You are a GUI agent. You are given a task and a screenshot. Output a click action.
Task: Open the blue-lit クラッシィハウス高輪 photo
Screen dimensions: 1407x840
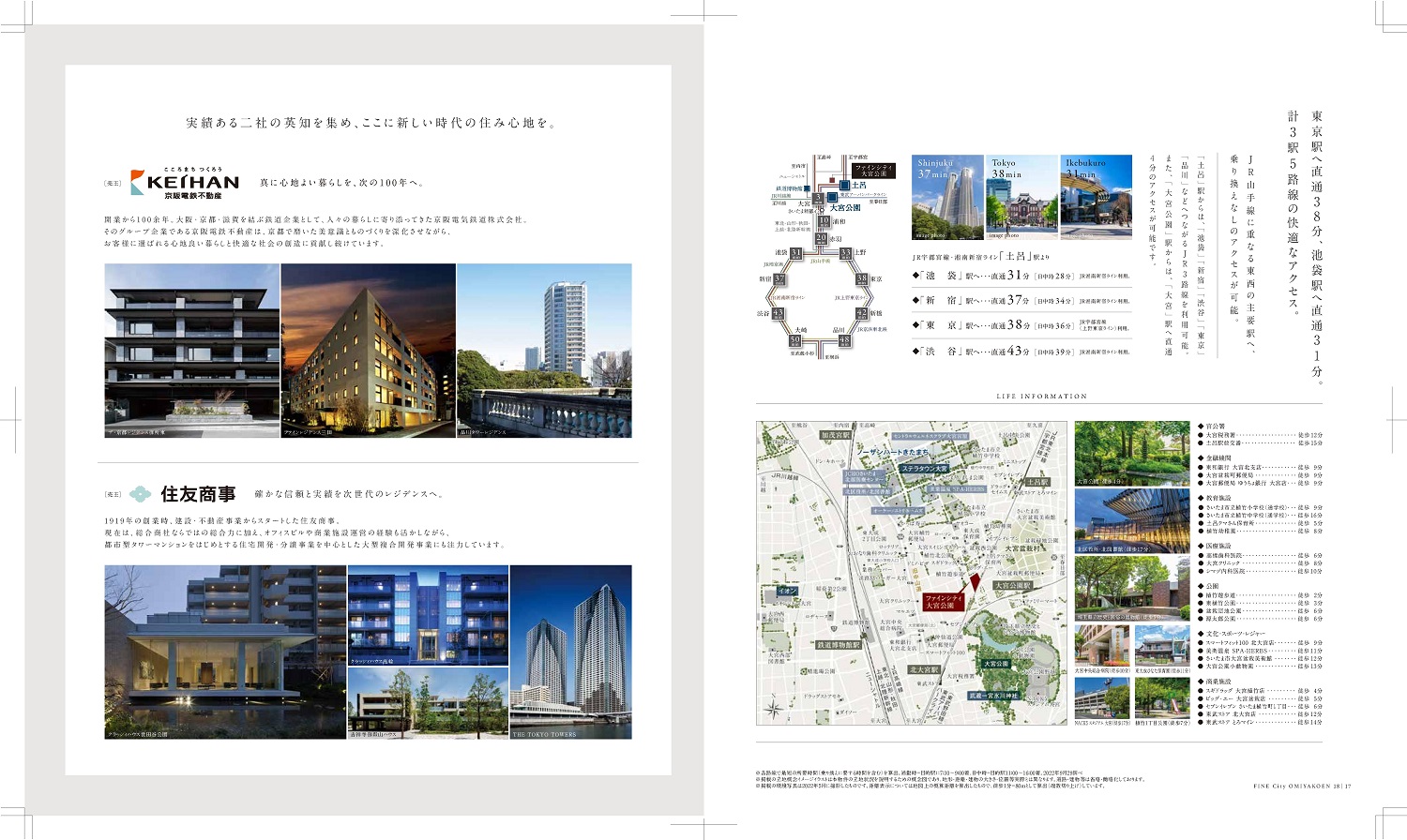point(429,615)
